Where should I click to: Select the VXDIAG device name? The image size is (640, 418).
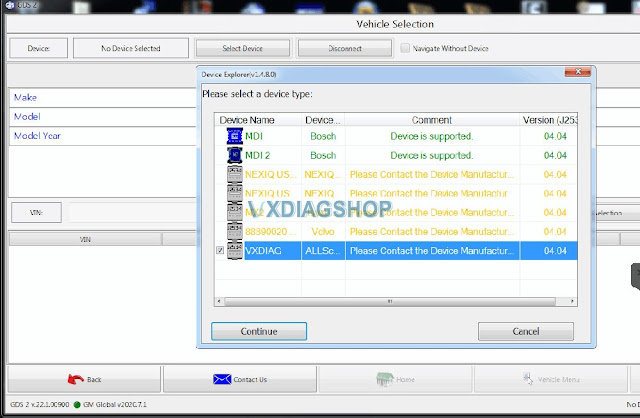pyautogui.click(x=263, y=251)
